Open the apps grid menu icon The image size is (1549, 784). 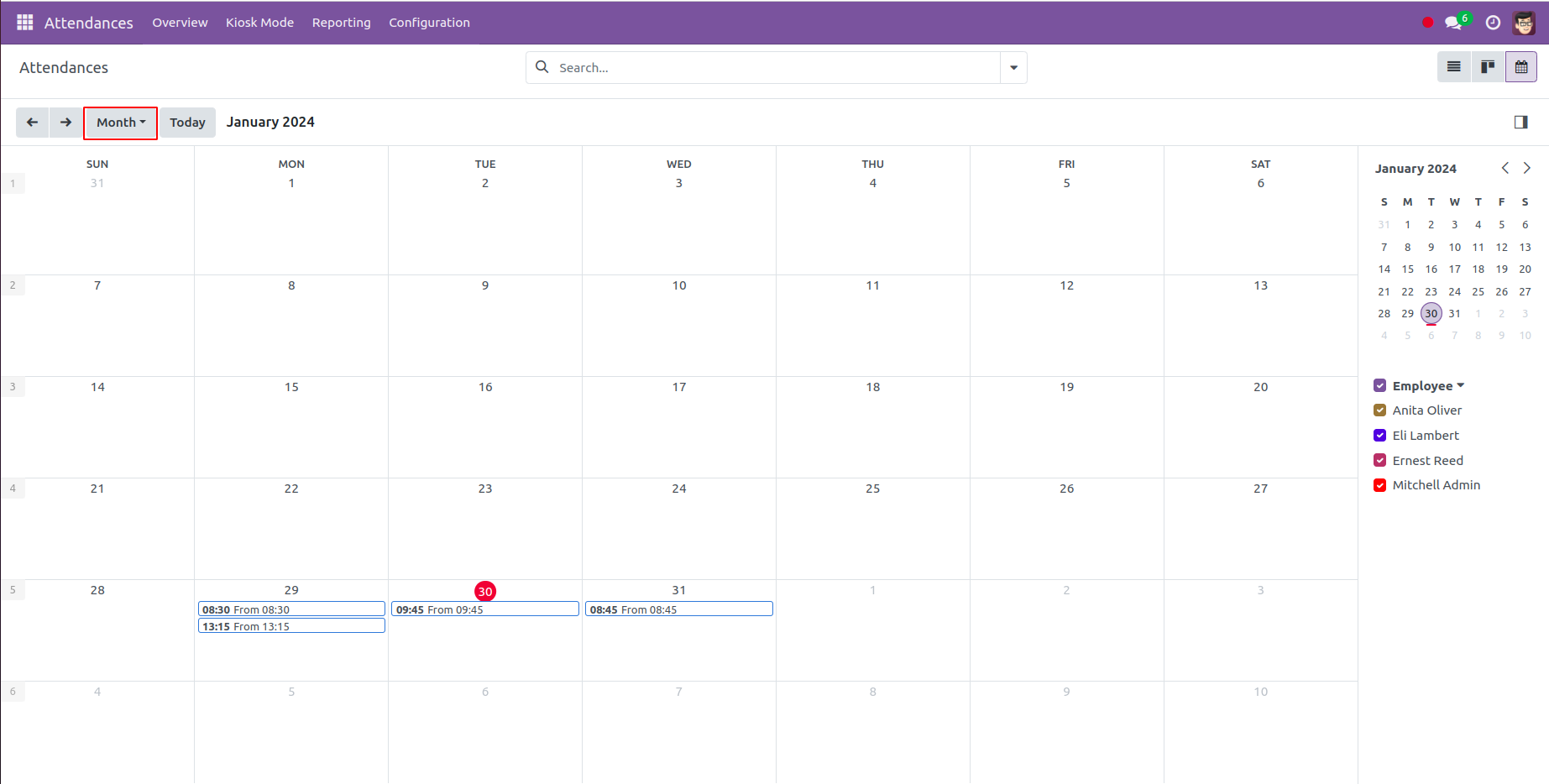click(x=25, y=23)
